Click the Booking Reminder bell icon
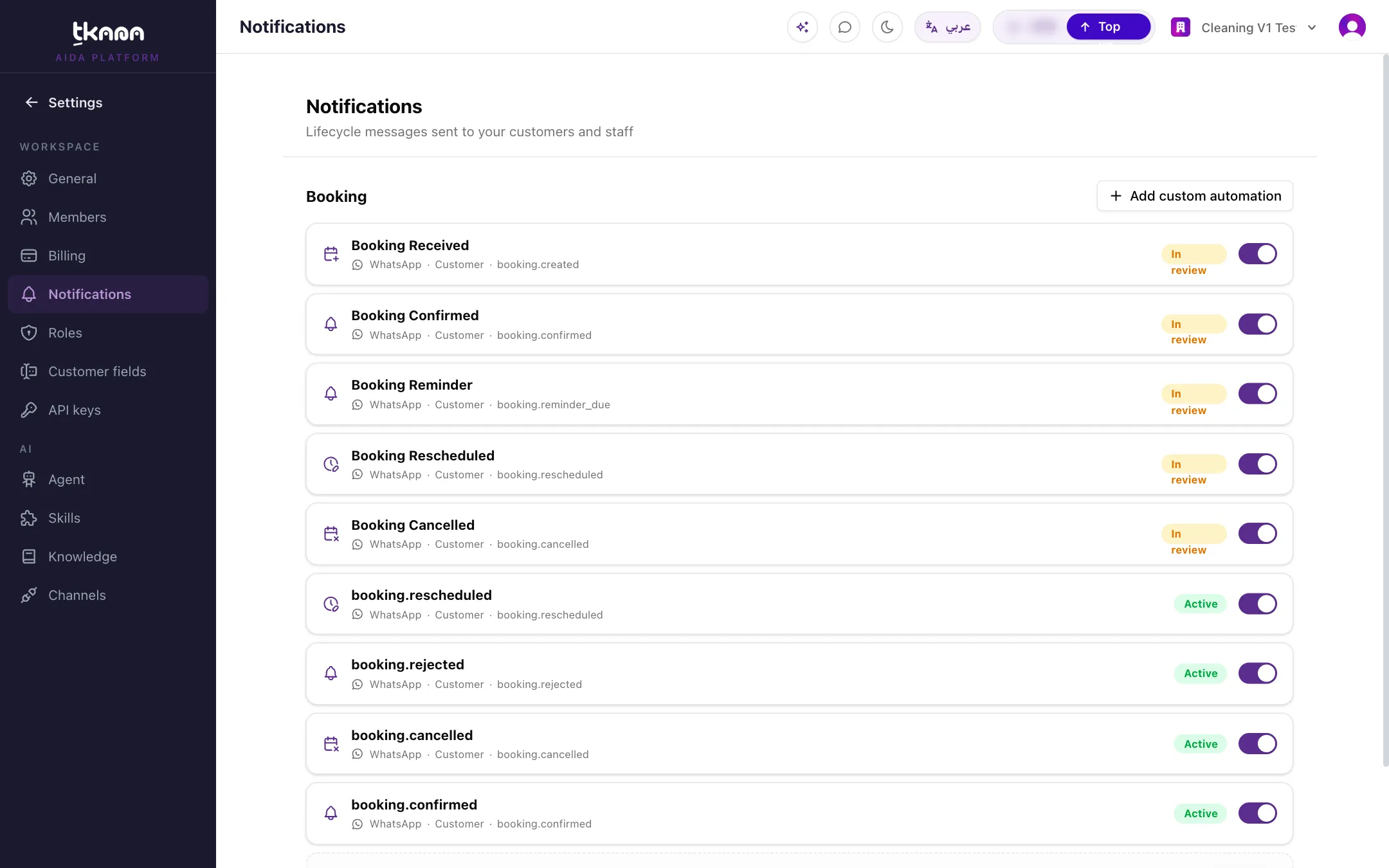 pyautogui.click(x=331, y=393)
